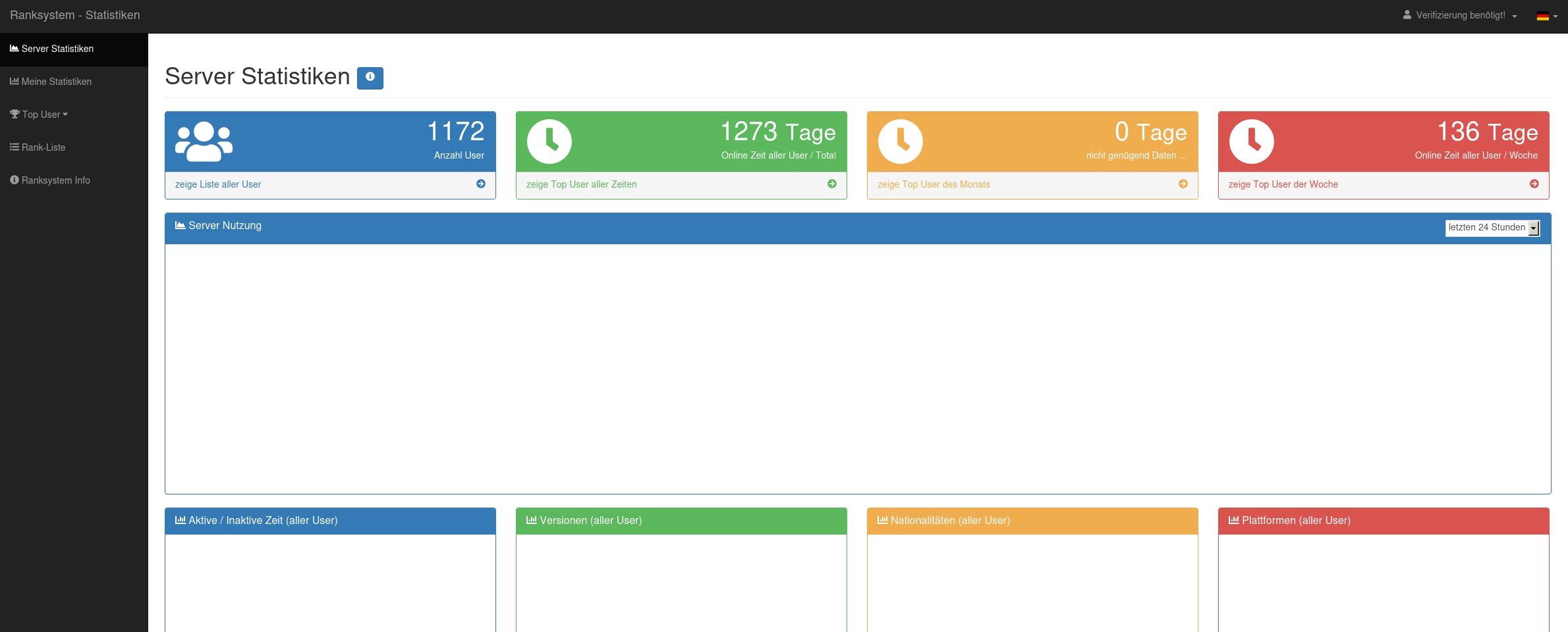Click the trophy icon beside Top User
The width and height of the screenshot is (1568, 632).
(x=14, y=114)
